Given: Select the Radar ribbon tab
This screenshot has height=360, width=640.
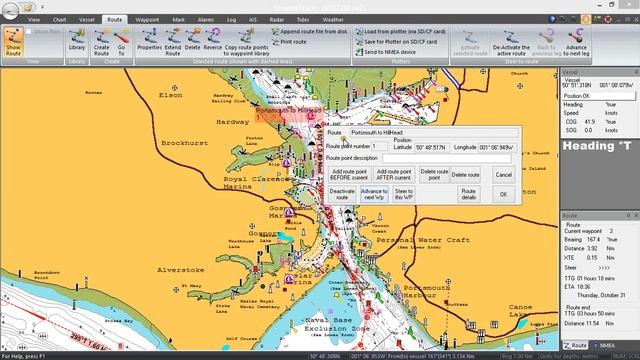Looking at the screenshot, I should pyautogui.click(x=277, y=20).
